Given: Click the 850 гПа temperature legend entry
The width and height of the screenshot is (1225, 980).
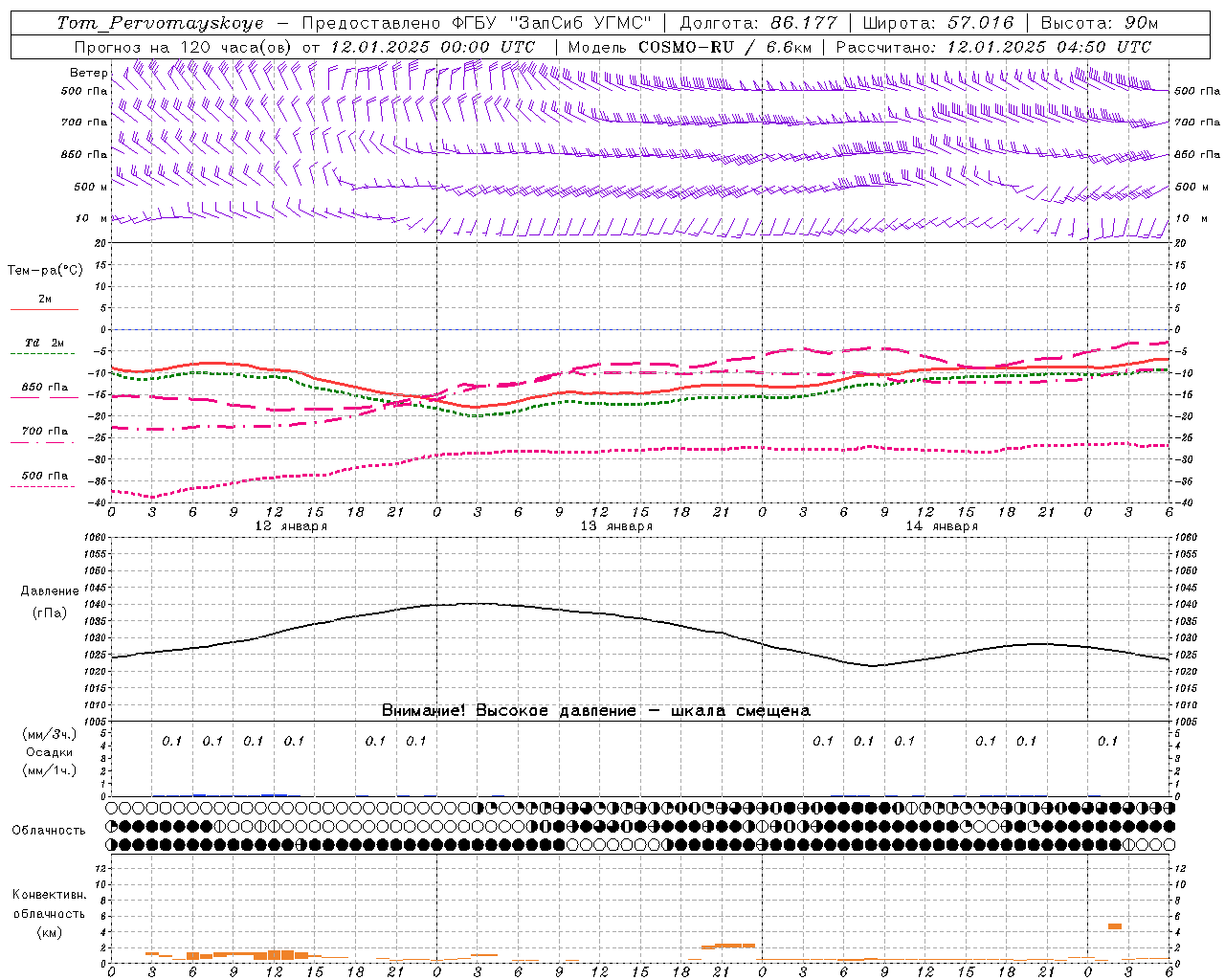Looking at the screenshot, I should 44,388.
